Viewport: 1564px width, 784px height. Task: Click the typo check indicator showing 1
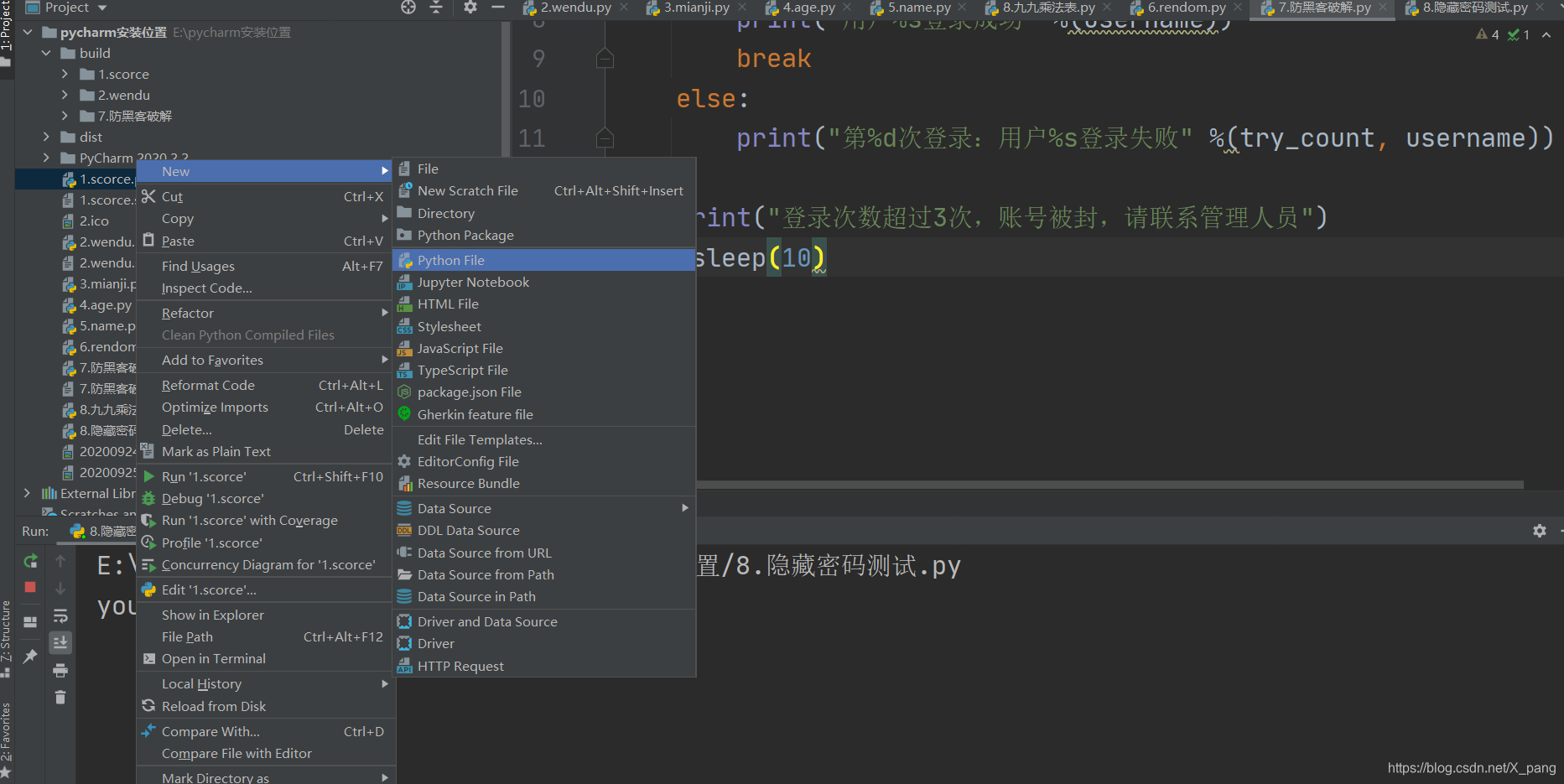click(x=1519, y=34)
